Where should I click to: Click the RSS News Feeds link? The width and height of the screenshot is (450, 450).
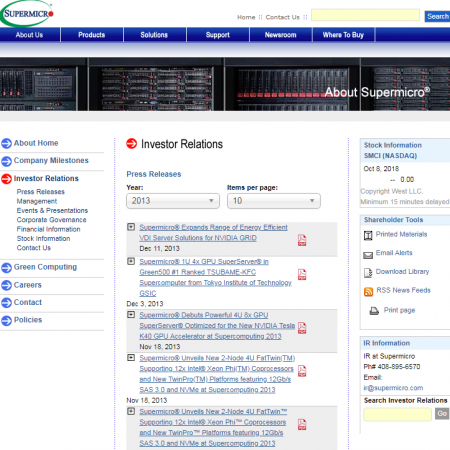click(x=403, y=290)
